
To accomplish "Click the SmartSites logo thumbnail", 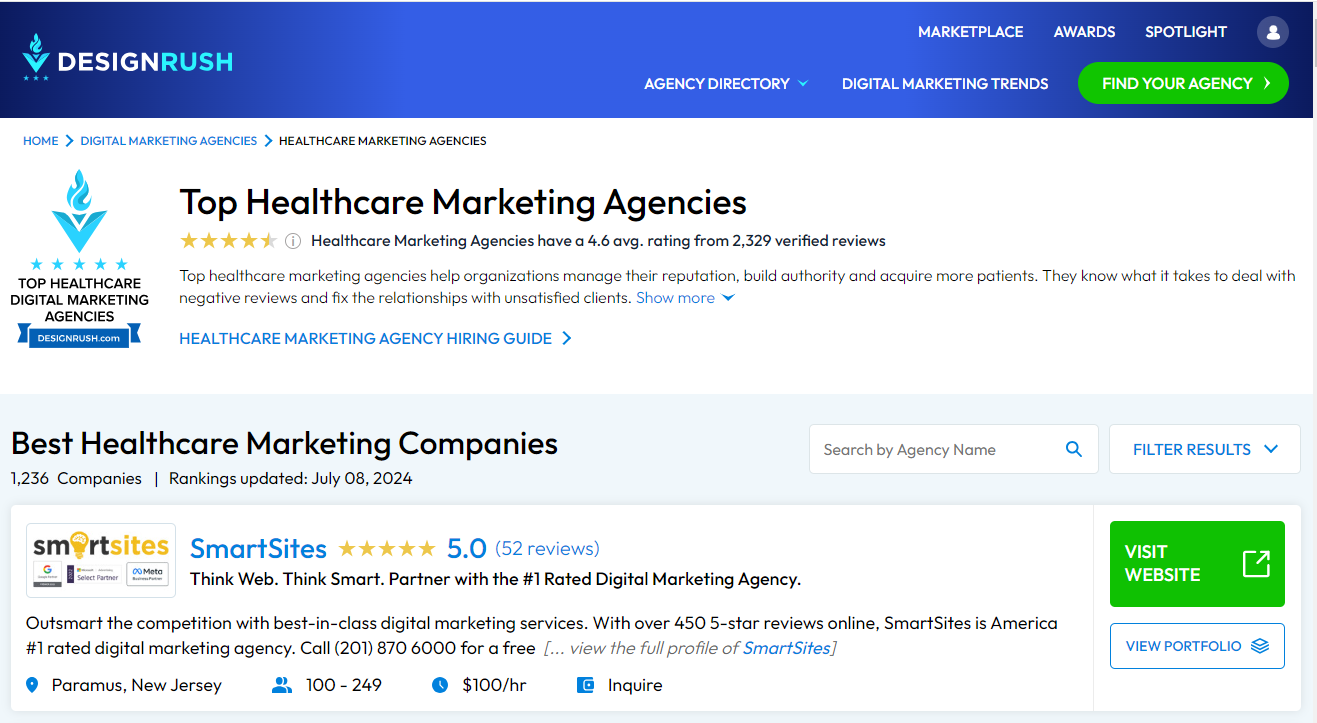I will 101,560.
